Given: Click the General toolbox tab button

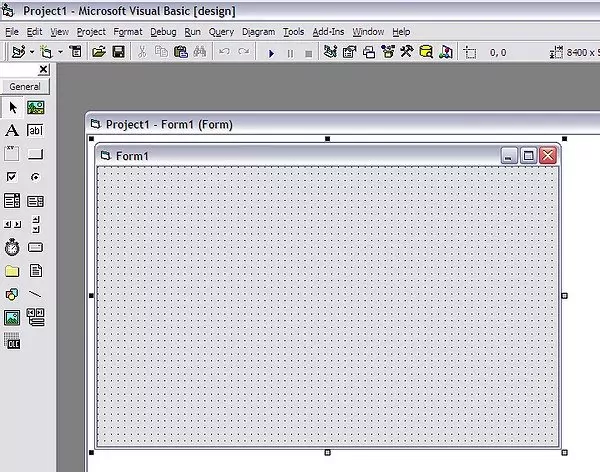Looking at the screenshot, I should point(25,87).
